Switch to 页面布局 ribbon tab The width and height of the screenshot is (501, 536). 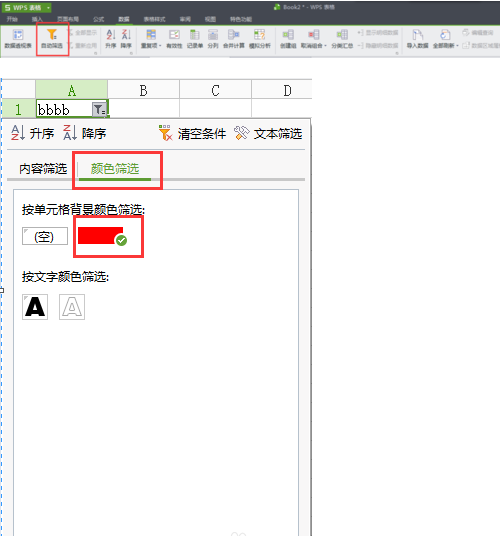[x=68, y=19]
